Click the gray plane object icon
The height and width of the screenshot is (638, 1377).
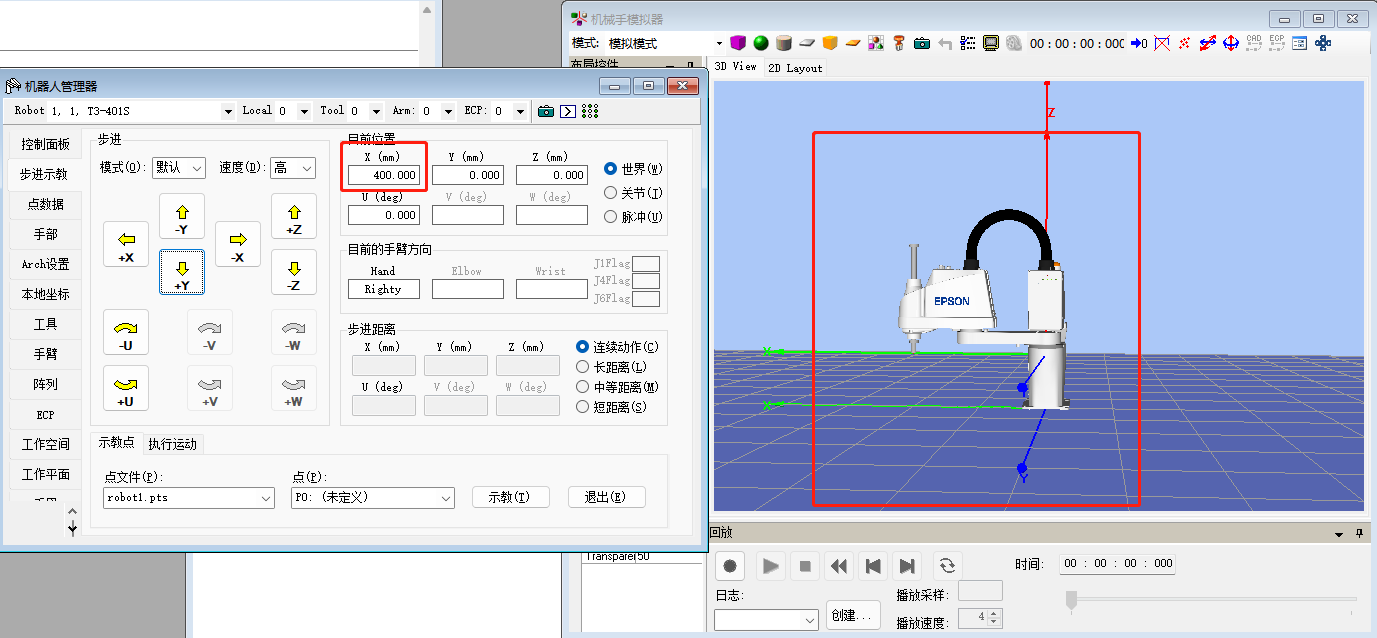(807, 43)
